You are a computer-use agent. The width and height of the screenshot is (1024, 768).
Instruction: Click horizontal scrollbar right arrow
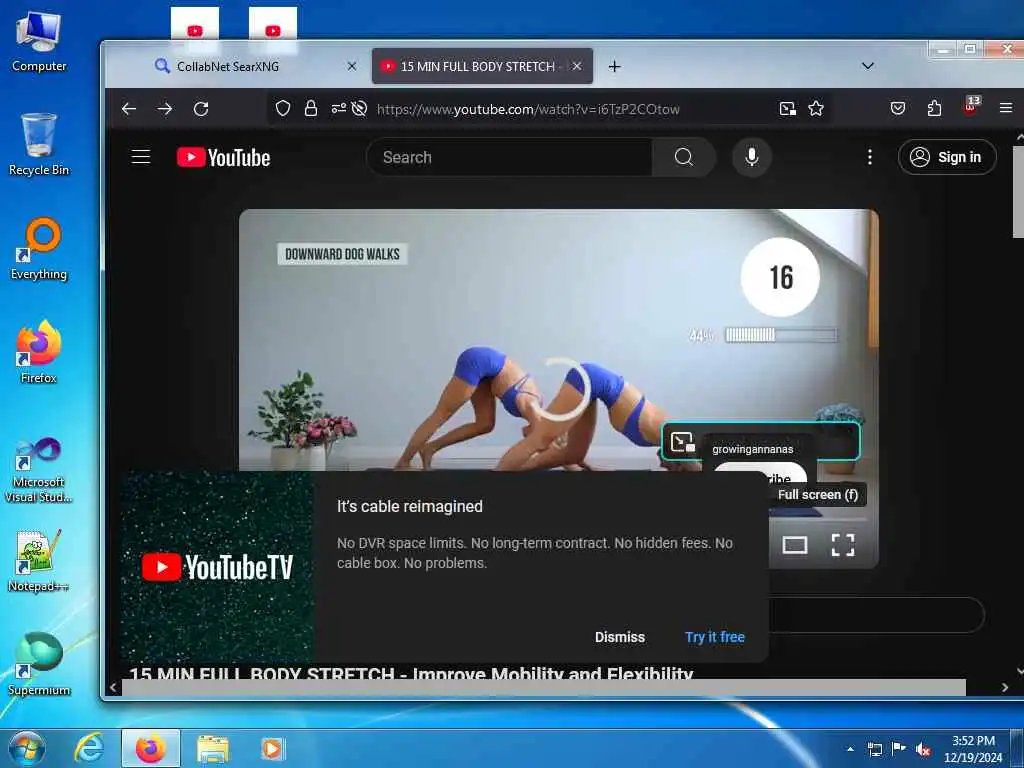1004,687
